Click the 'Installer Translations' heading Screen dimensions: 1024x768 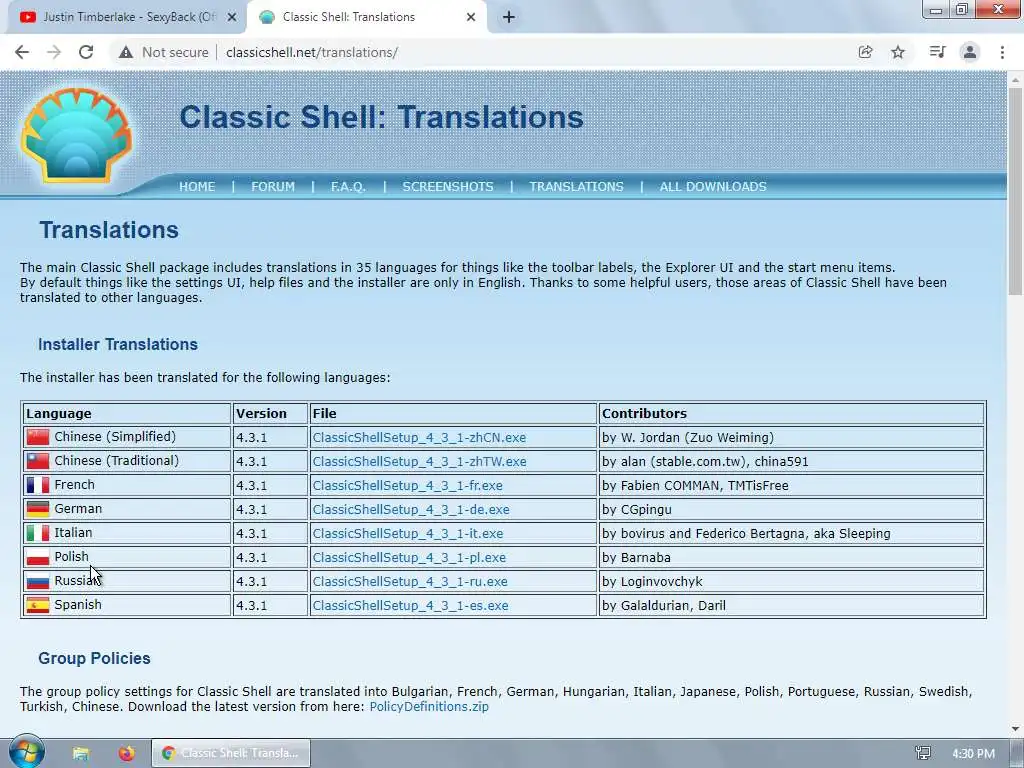(118, 344)
